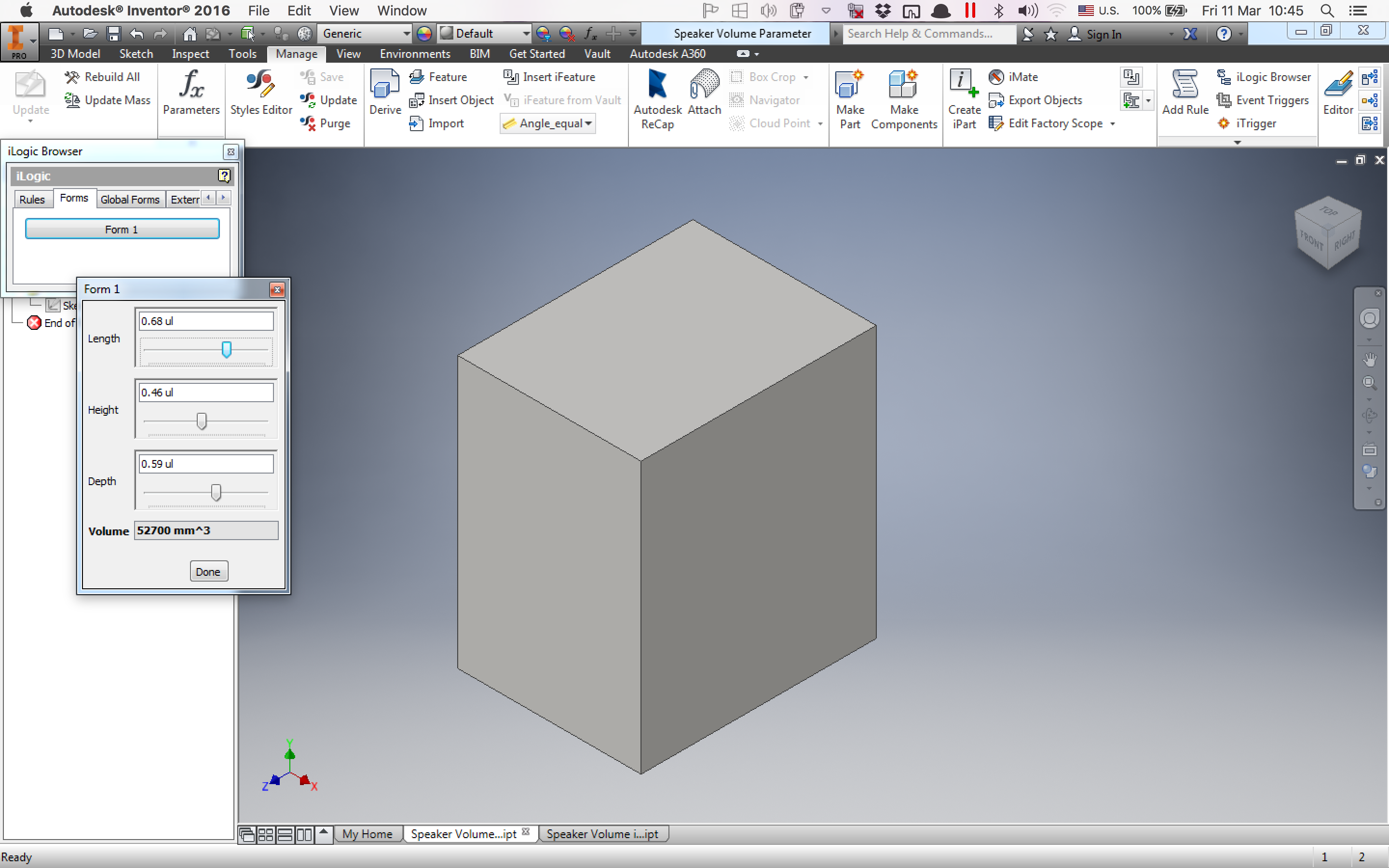Image resolution: width=1389 pixels, height=868 pixels.
Task: Click the Length slider handle
Action: click(x=227, y=349)
